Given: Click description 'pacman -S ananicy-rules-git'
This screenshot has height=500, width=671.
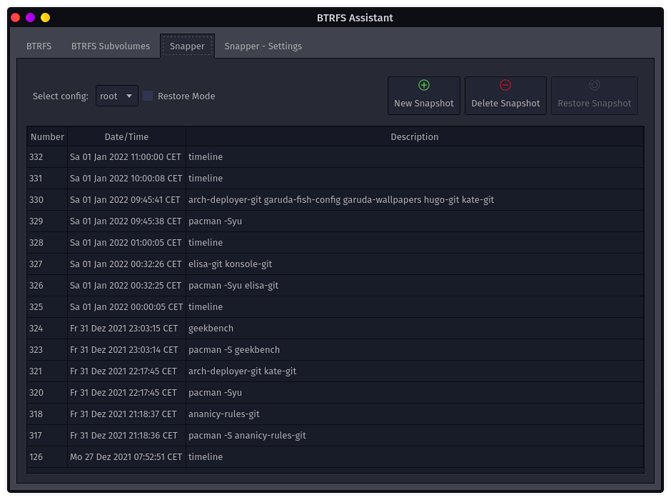Looking at the screenshot, I should tap(247, 435).
